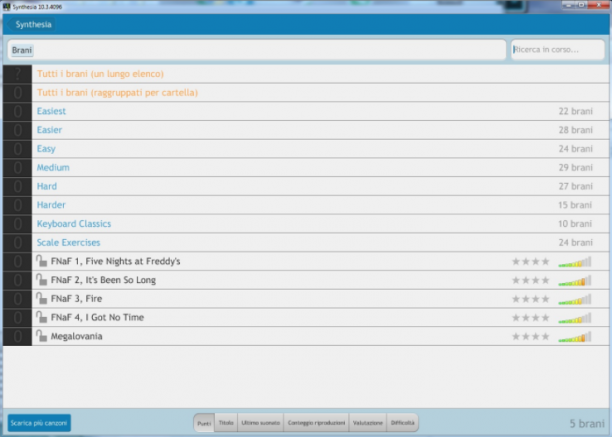Image resolution: width=612 pixels, height=437 pixels.
Task: Focus the Ricerca in corso search field
Action: (x=558, y=50)
